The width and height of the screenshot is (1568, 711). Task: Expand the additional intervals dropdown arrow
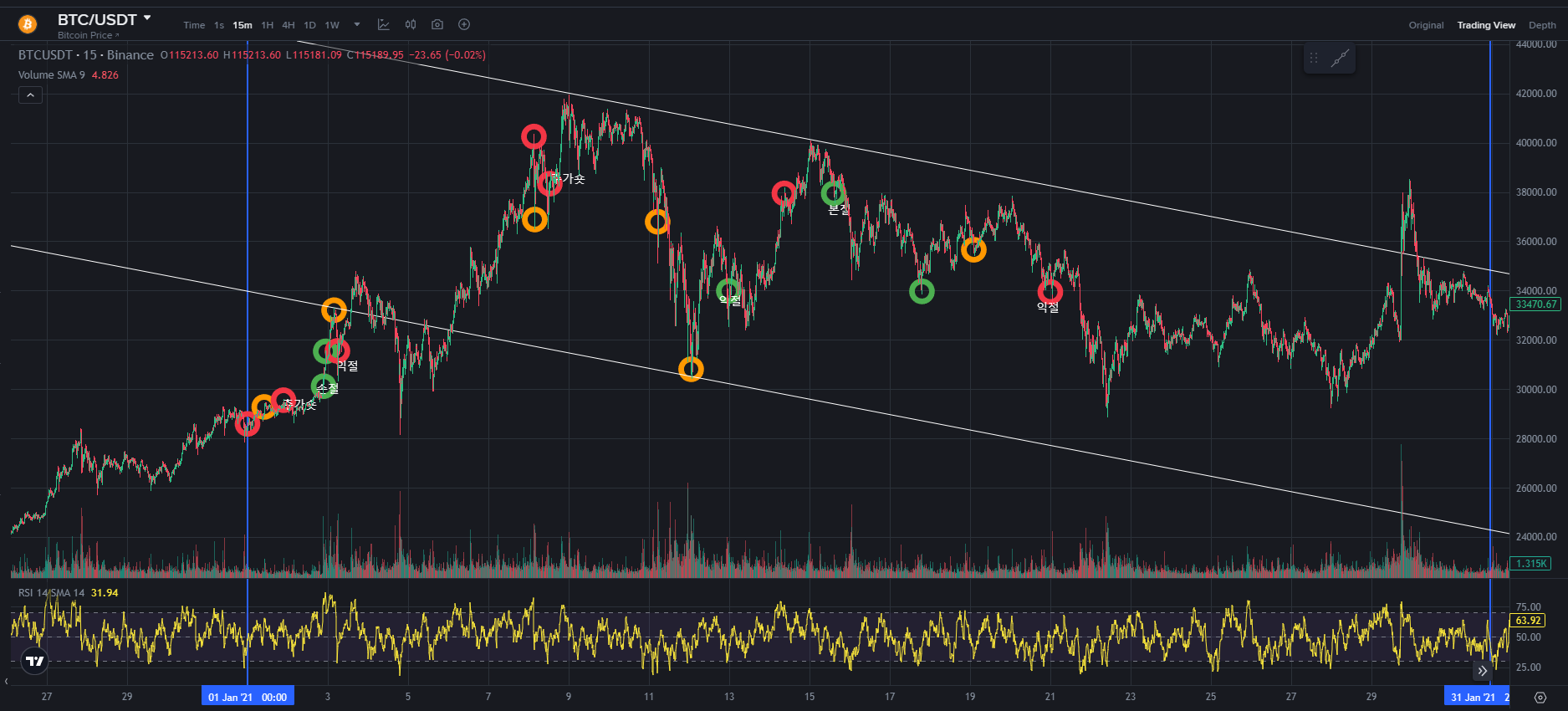[357, 24]
